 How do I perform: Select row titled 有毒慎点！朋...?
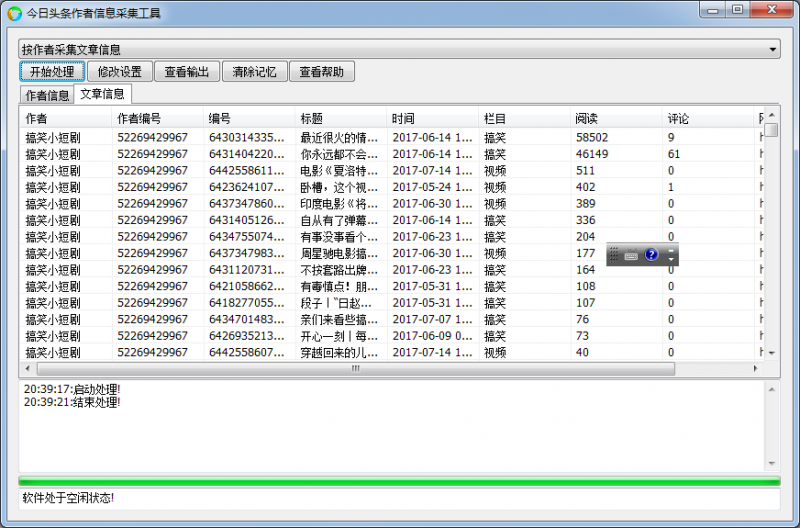tap(391, 286)
